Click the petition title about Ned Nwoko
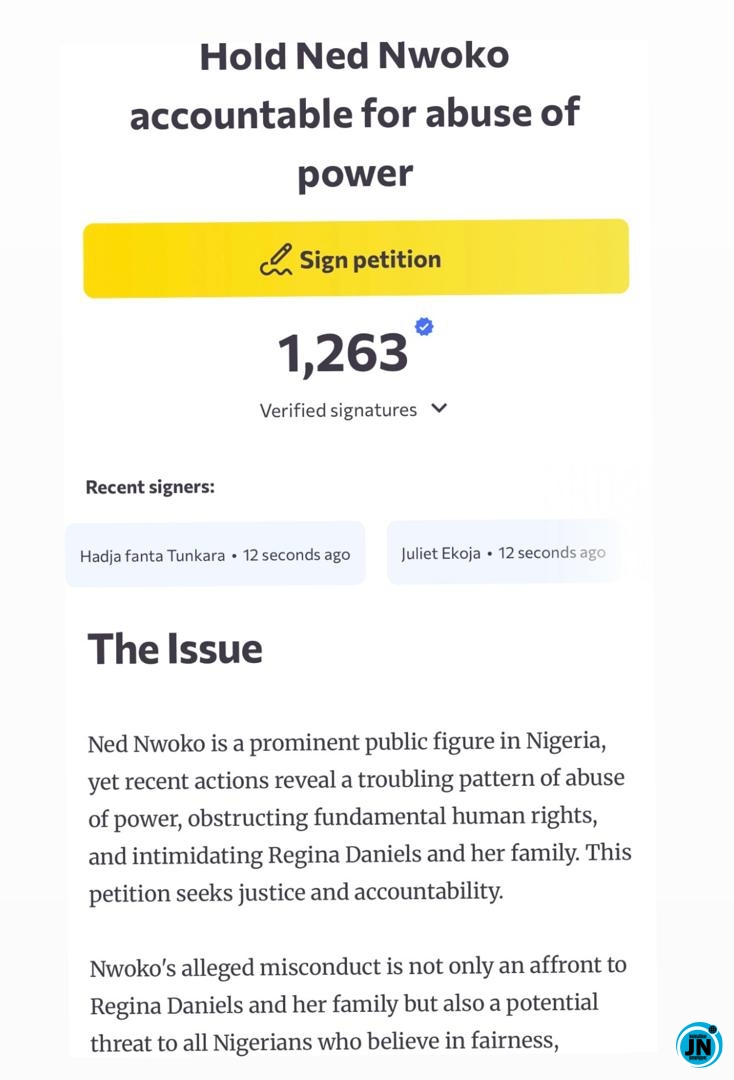This screenshot has height=1080, width=734. 354,114
